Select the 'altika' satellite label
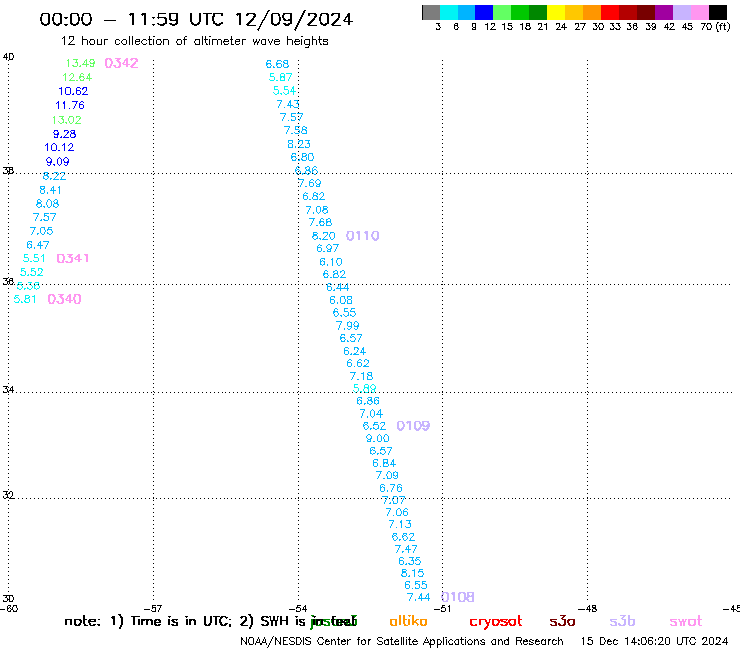 408,621
